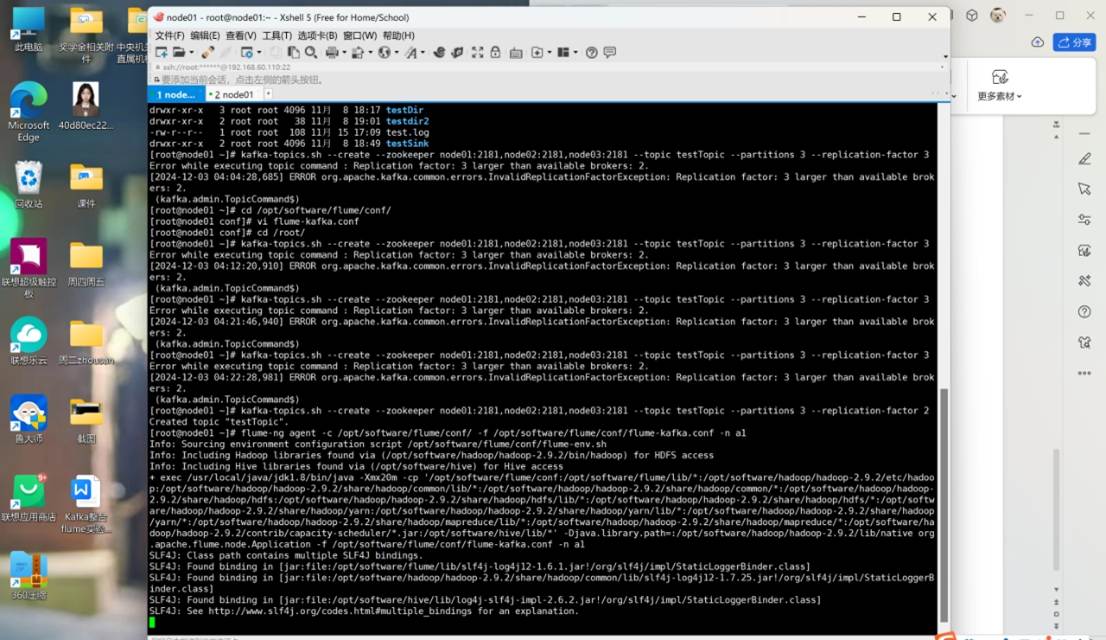Image resolution: width=1106 pixels, height=640 pixels.
Task: Click the 分享 share button in background window
Action: 1074,42
